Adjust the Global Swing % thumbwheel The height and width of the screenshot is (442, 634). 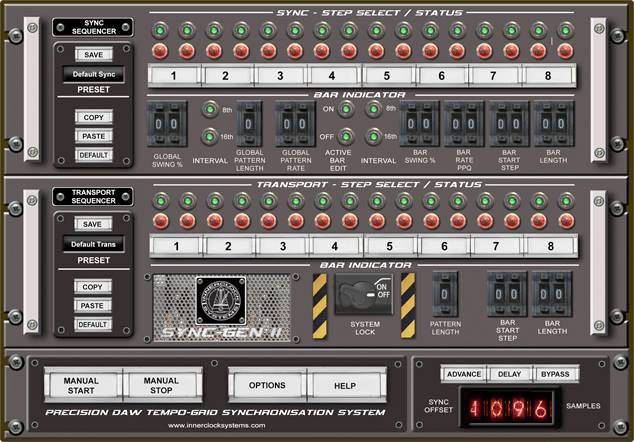tap(167, 124)
